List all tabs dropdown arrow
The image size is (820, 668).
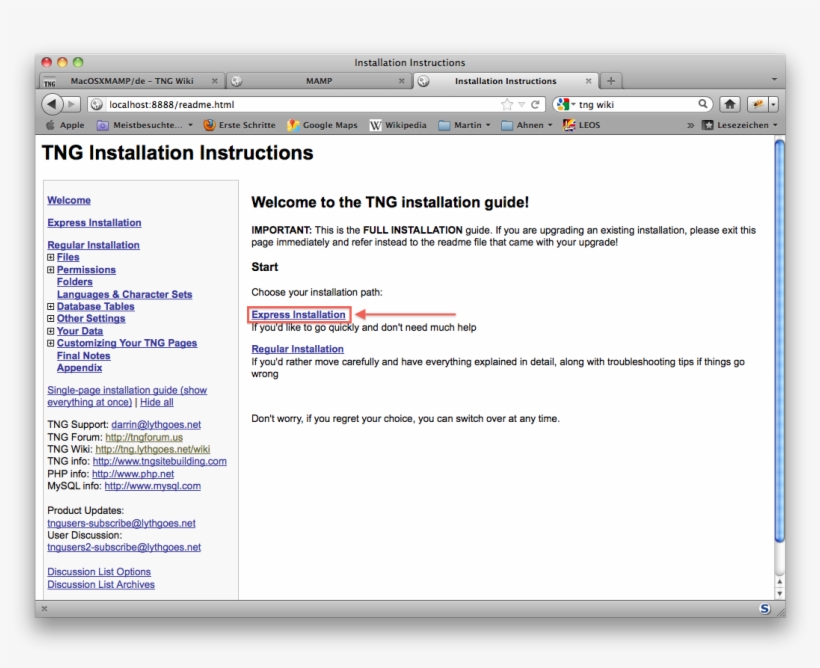point(774,80)
